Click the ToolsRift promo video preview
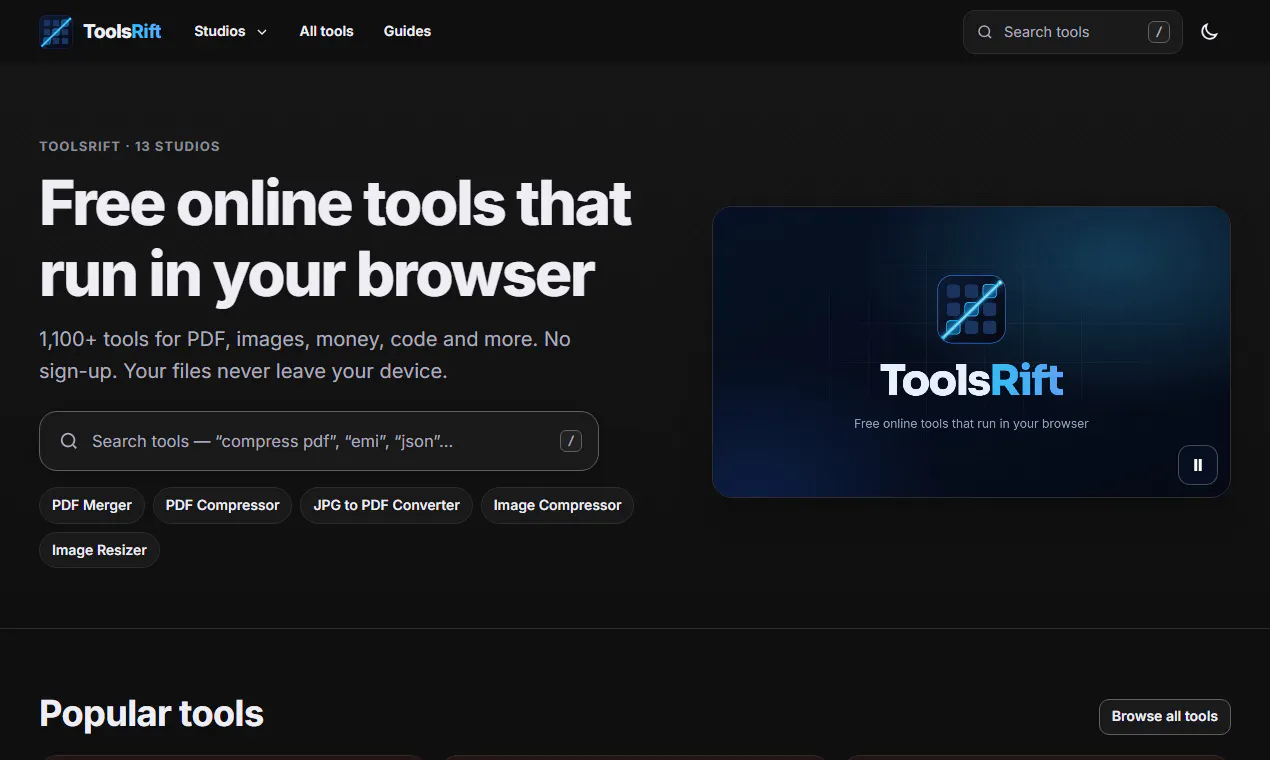The width and height of the screenshot is (1270, 760). click(x=971, y=352)
